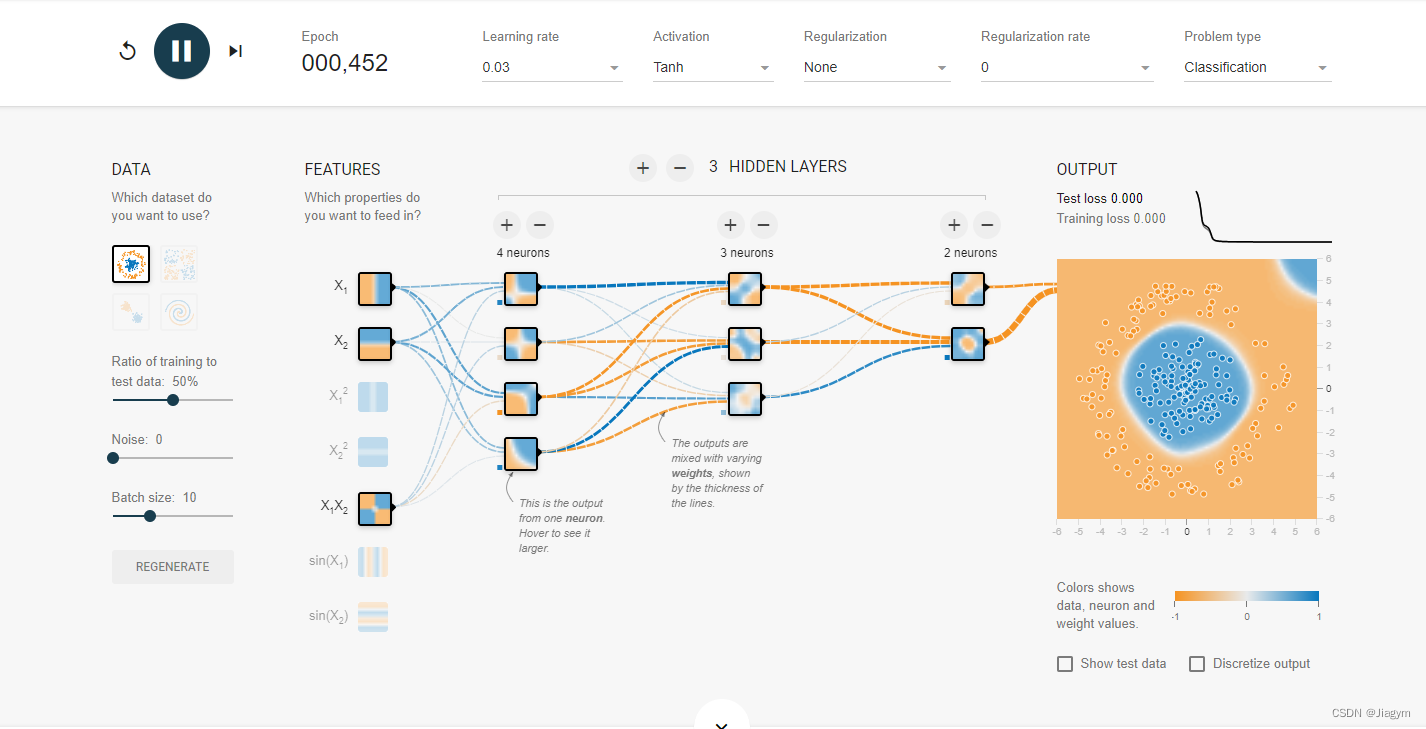The image size is (1426, 729).
Task: Click first neuron in the 3-neuron layer
Action: (x=745, y=289)
